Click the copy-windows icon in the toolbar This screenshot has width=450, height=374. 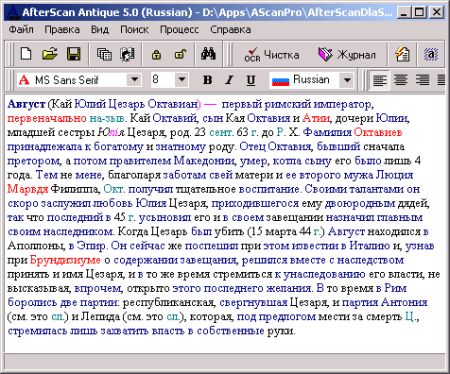[x=104, y=54]
